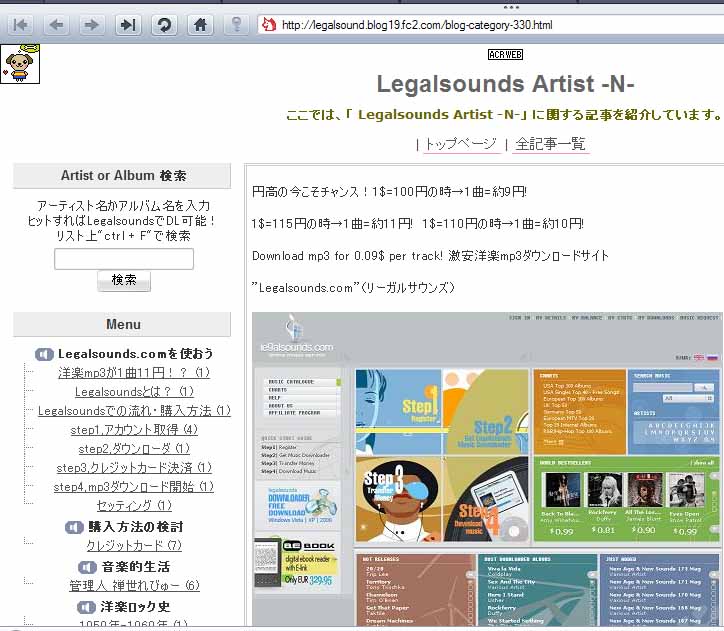Open the step2.ダウンローダ (1) link
Viewport: 724px width, 631px height.
point(134,449)
